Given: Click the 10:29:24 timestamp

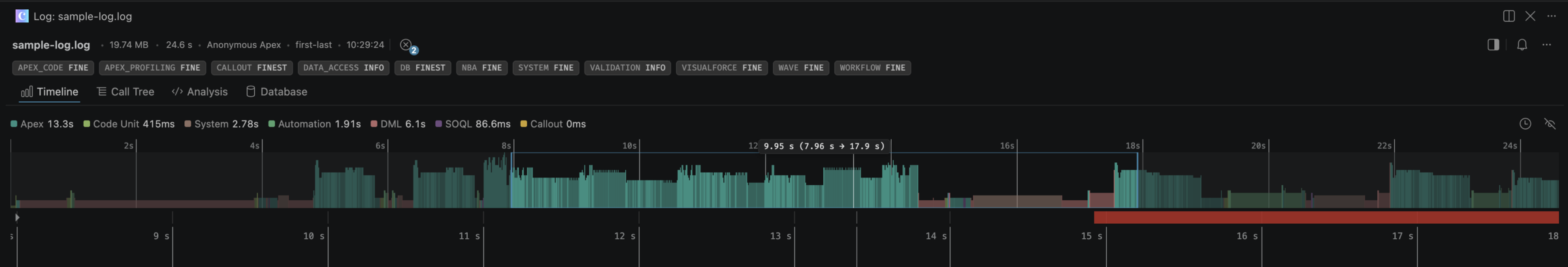Looking at the screenshot, I should 365,45.
